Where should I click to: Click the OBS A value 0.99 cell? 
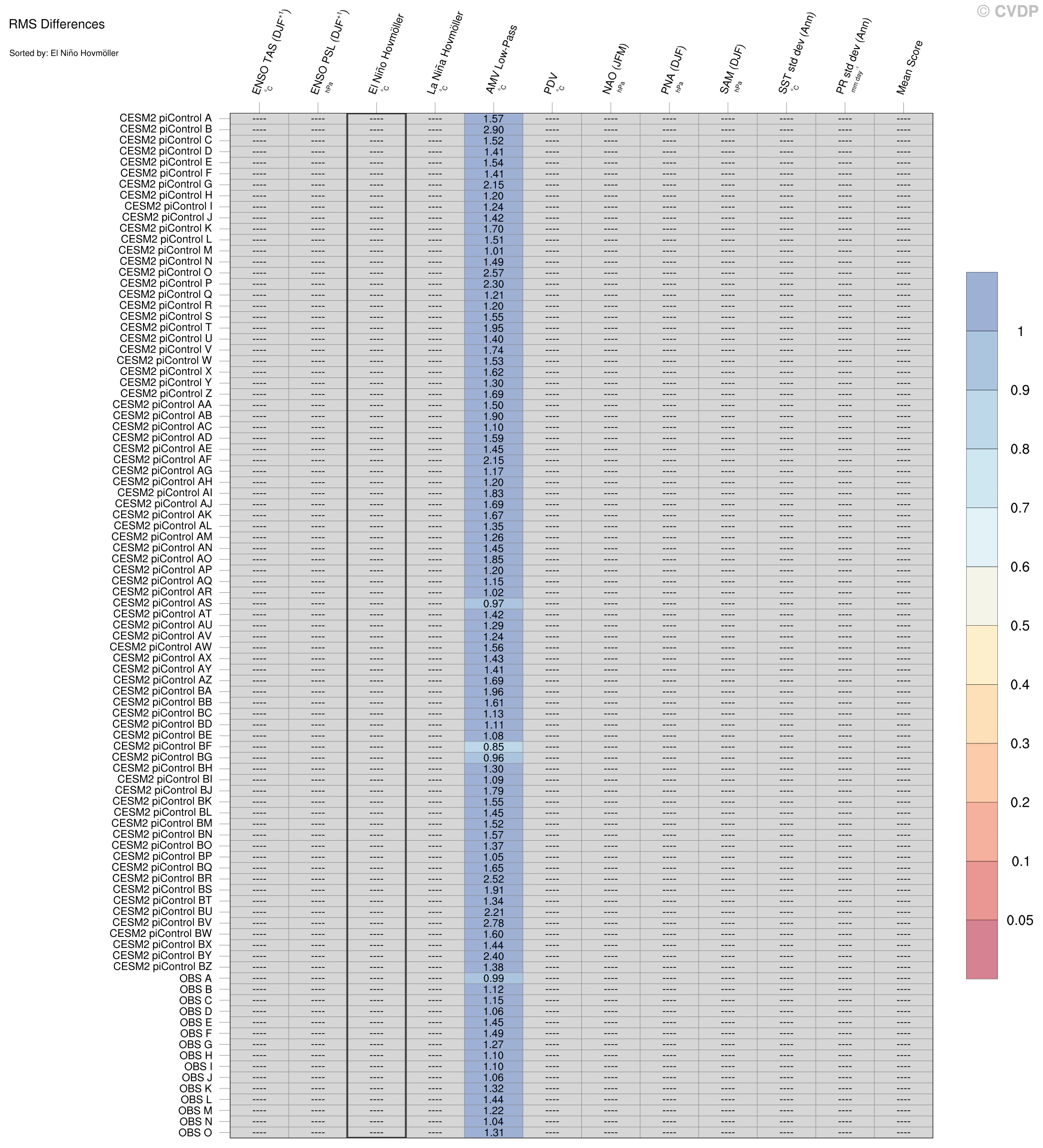[493, 978]
